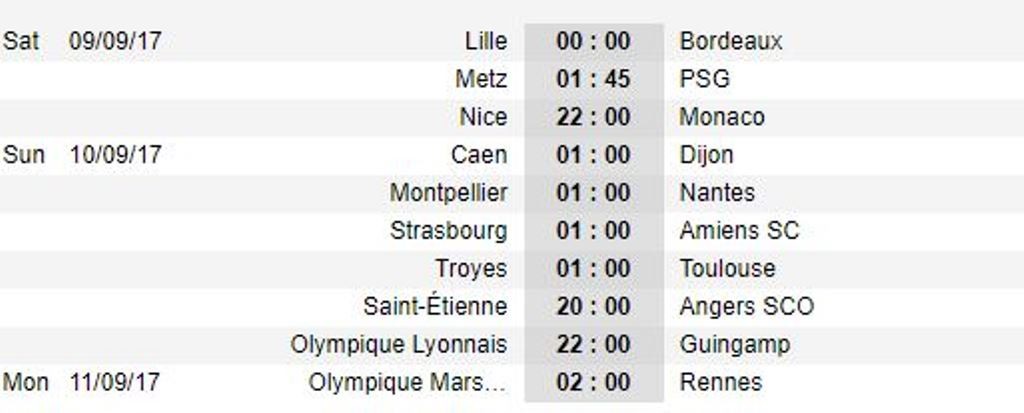The width and height of the screenshot is (1024, 413).
Task: Select the Strasbourg team name
Action: click(448, 231)
